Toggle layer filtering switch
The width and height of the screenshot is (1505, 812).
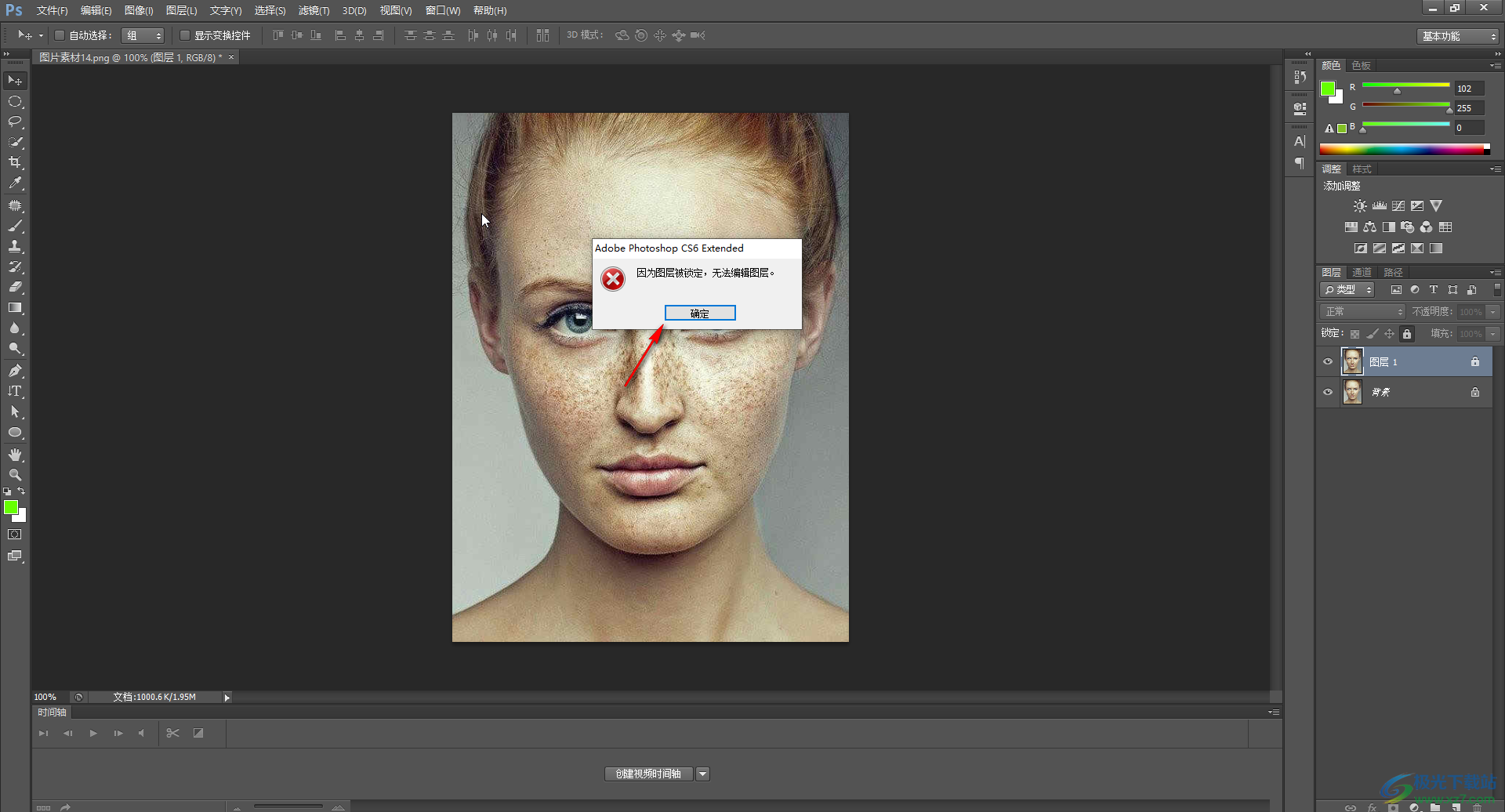(x=1497, y=289)
